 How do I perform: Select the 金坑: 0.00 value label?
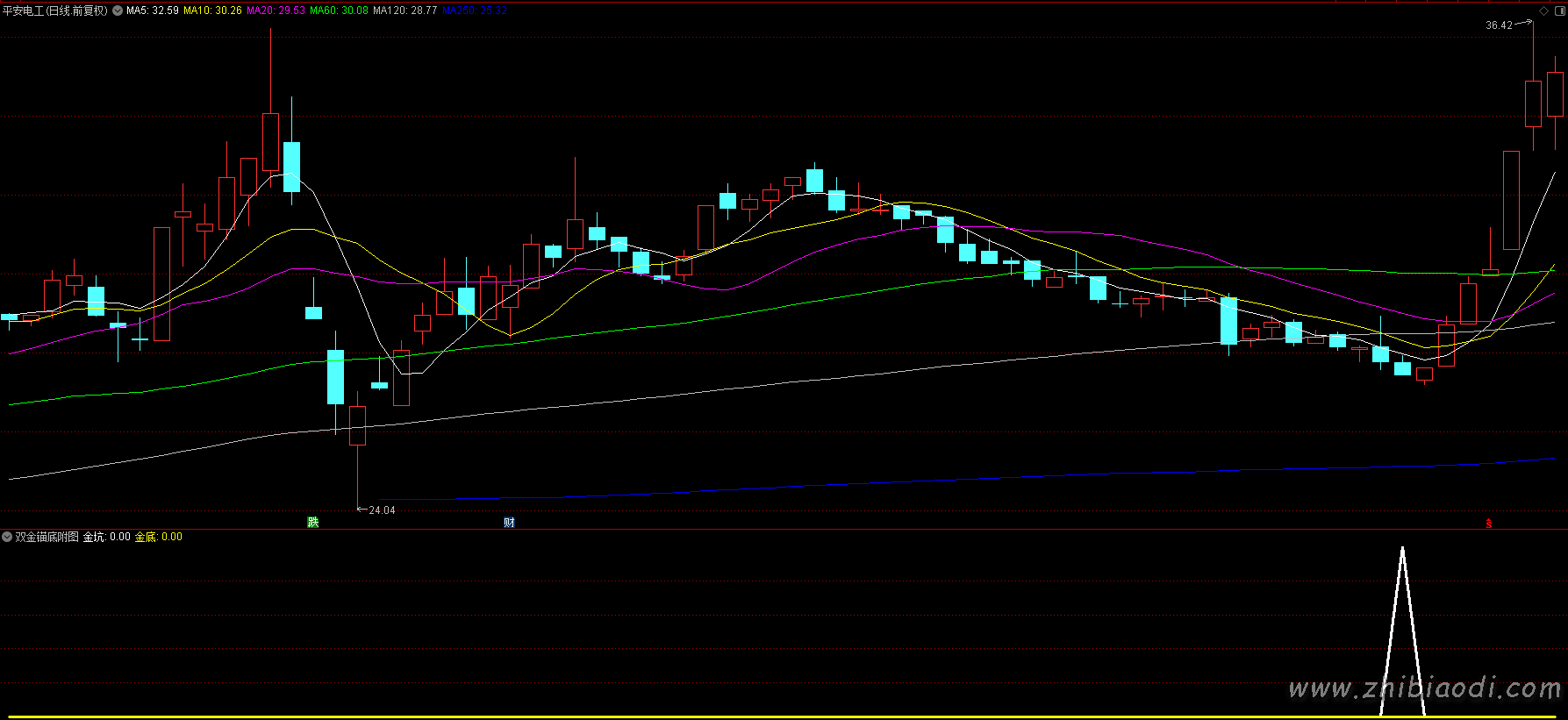(107, 537)
